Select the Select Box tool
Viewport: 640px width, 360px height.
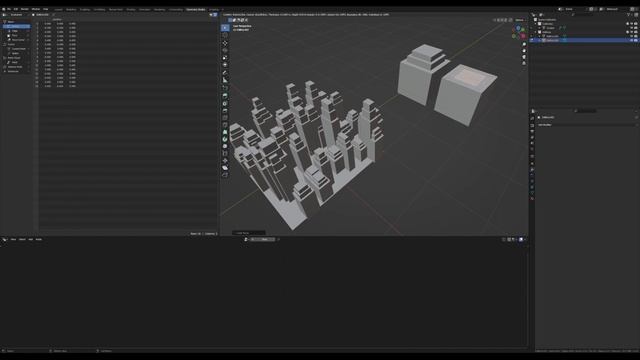pos(225,28)
